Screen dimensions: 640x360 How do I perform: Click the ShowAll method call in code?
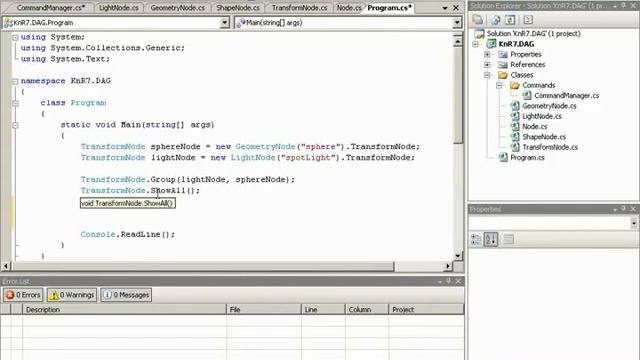click(x=168, y=191)
